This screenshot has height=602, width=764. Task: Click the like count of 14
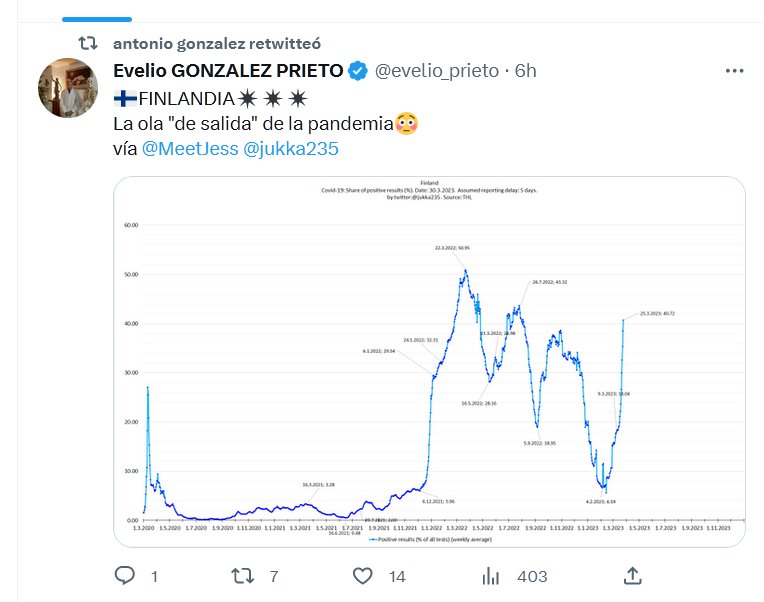pos(397,577)
